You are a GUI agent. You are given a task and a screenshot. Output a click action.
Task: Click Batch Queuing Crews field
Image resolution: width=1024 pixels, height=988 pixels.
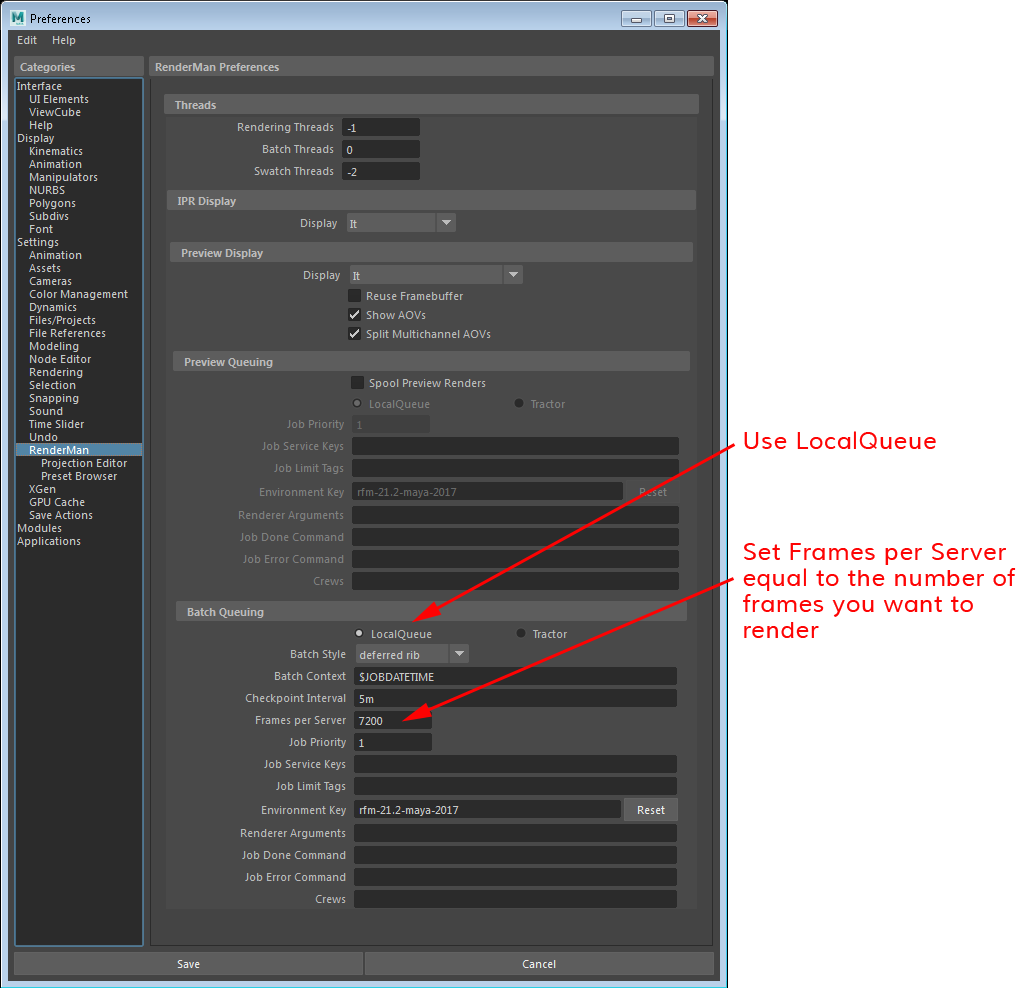tap(515, 899)
